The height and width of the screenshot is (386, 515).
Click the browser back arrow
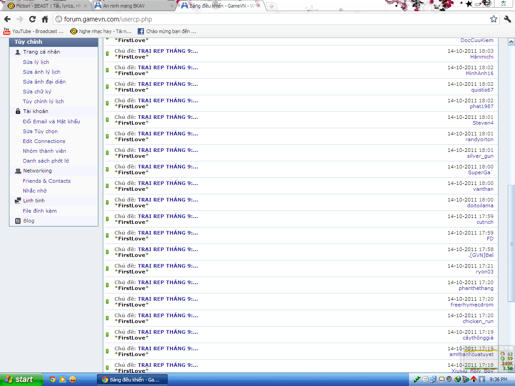[x=7, y=19]
